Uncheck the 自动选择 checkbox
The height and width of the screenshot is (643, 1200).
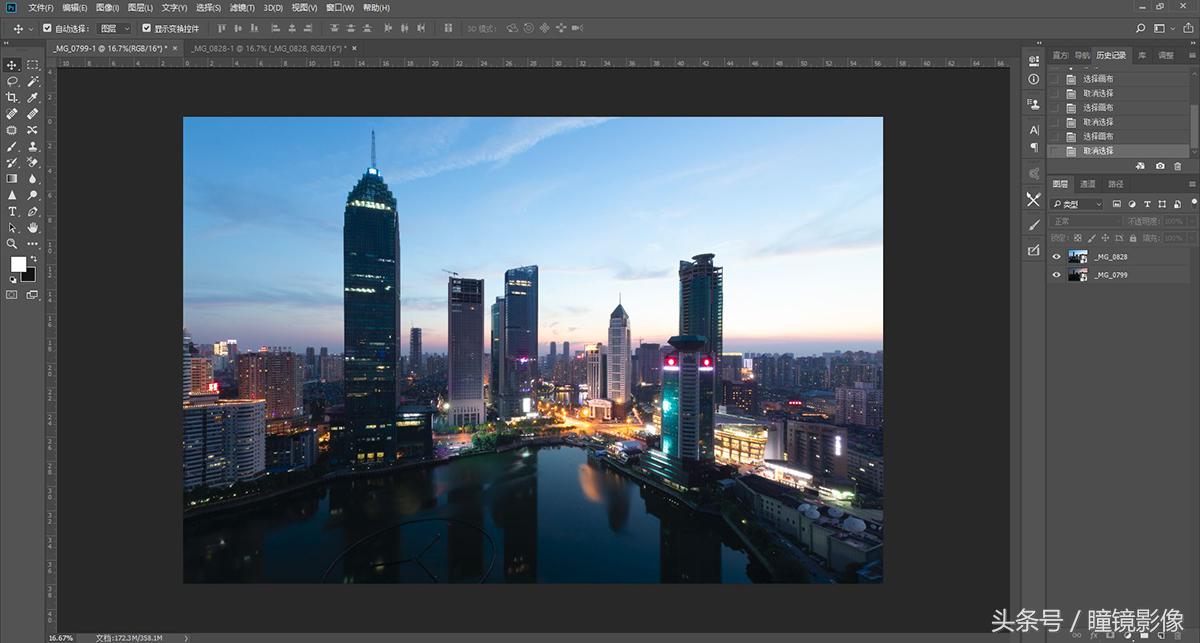(x=47, y=29)
